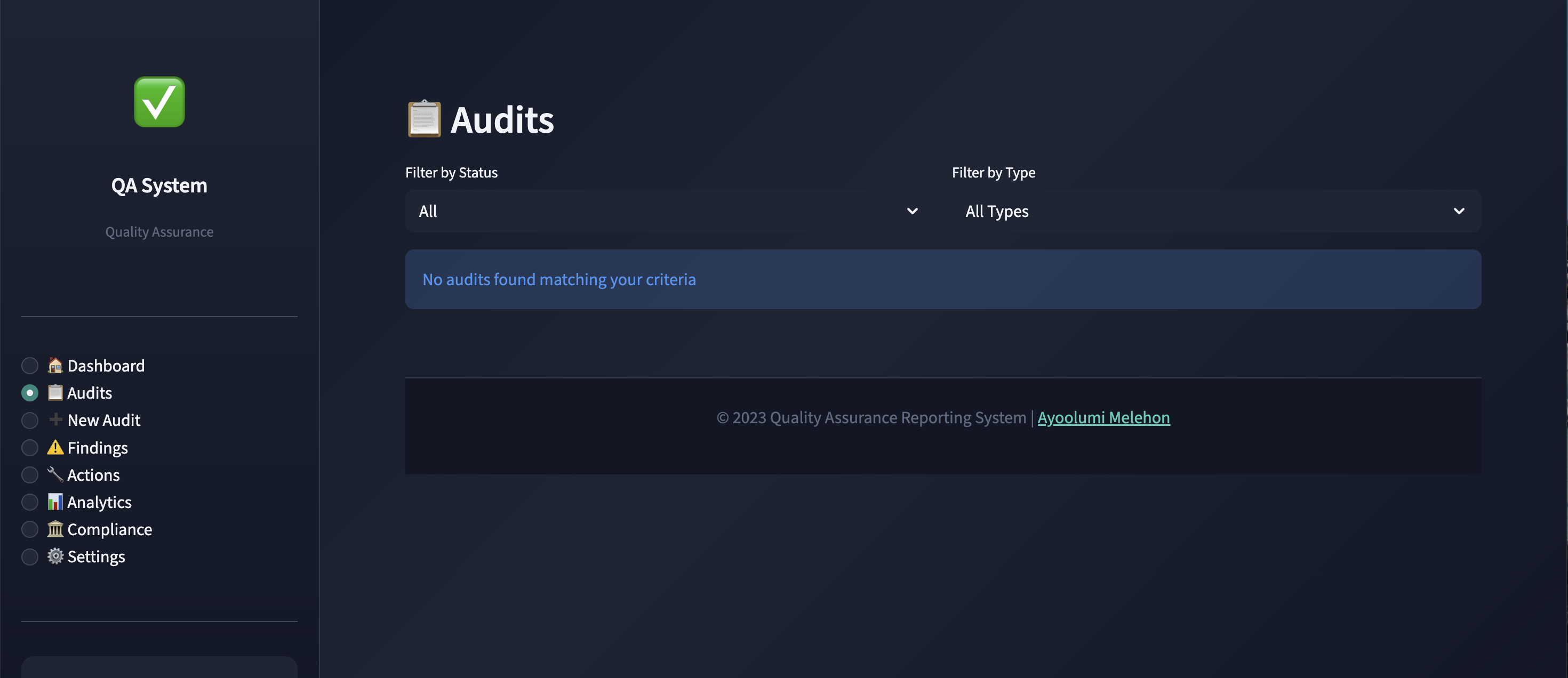This screenshot has width=1568, height=678.
Task: Select the Dashboard radio button
Action: (30, 366)
